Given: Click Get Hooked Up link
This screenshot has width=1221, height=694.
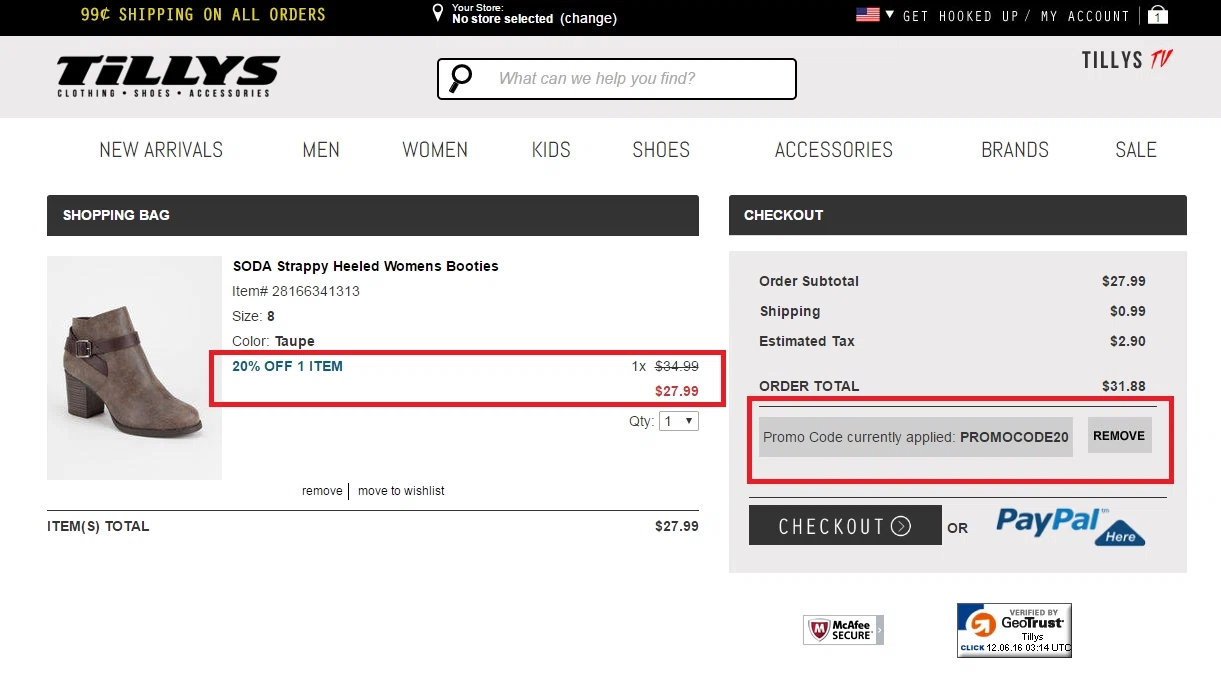Looking at the screenshot, I should [x=960, y=16].
